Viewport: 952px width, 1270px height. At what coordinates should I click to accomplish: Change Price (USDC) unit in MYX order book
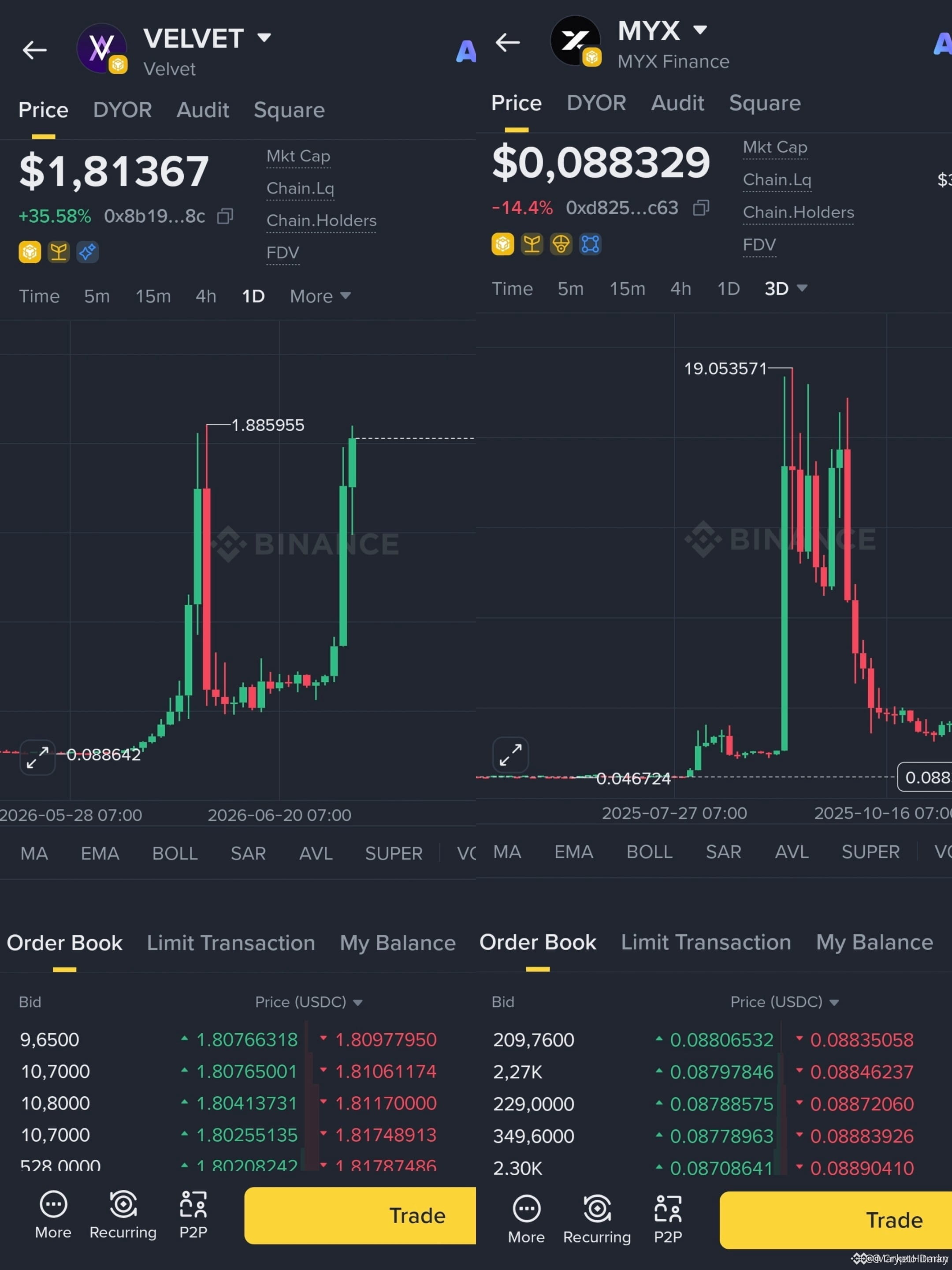785,1002
